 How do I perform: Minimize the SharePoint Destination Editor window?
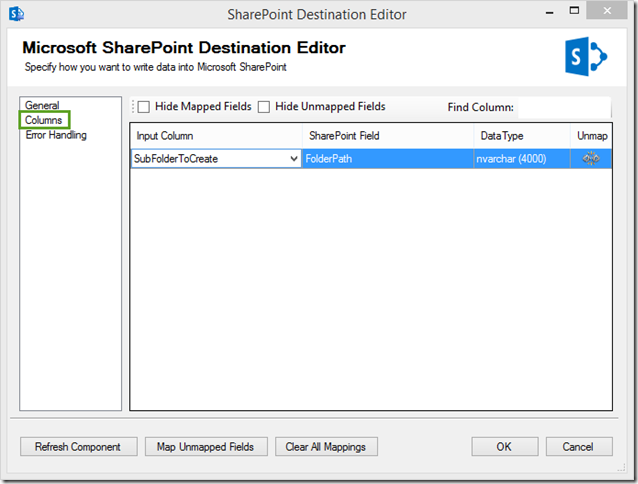549,12
